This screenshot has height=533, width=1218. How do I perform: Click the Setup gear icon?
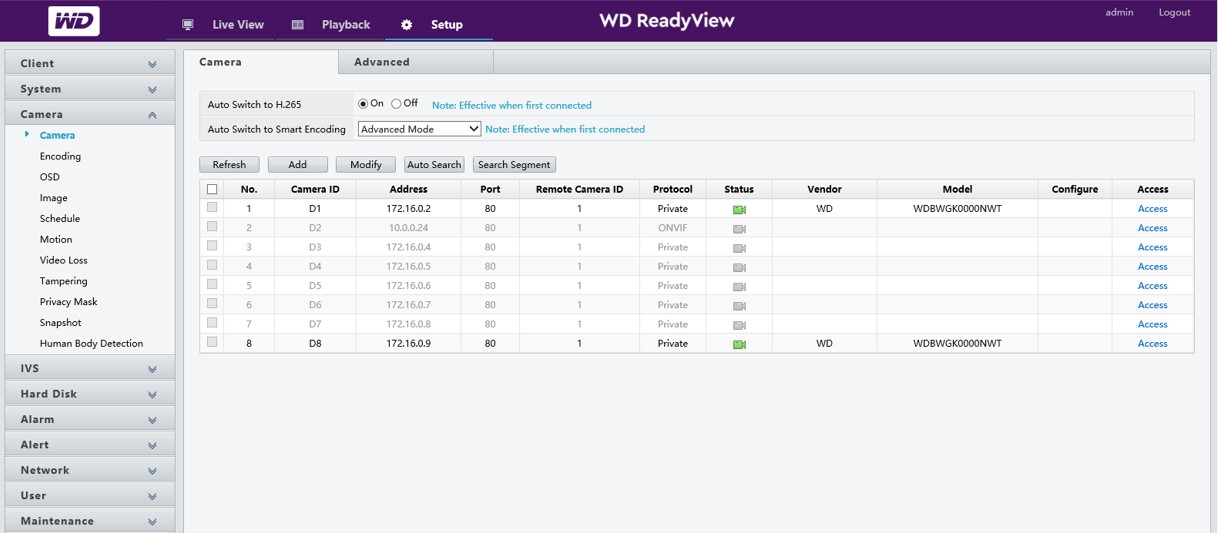pos(406,25)
